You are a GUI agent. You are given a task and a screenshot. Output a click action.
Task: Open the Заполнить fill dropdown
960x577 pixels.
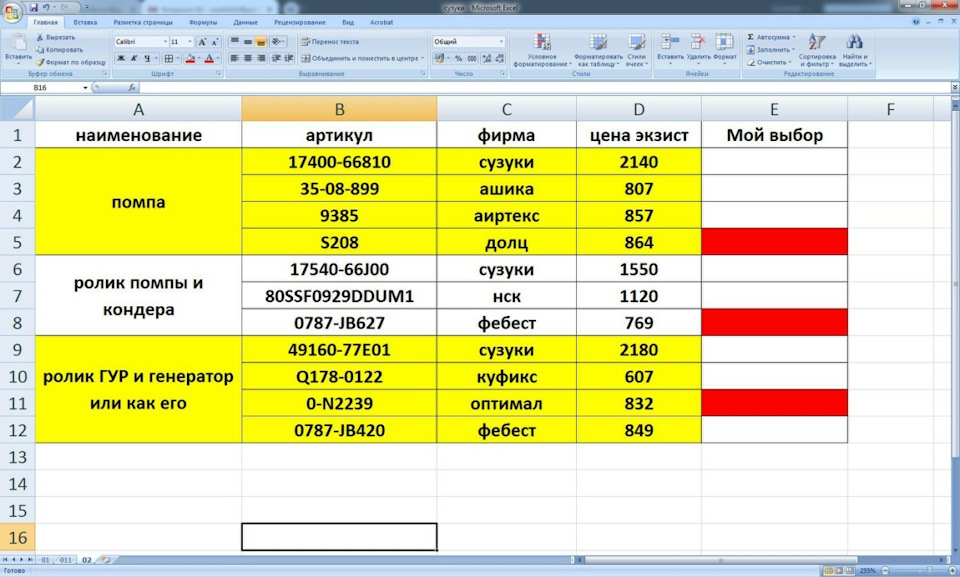click(793, 50)
